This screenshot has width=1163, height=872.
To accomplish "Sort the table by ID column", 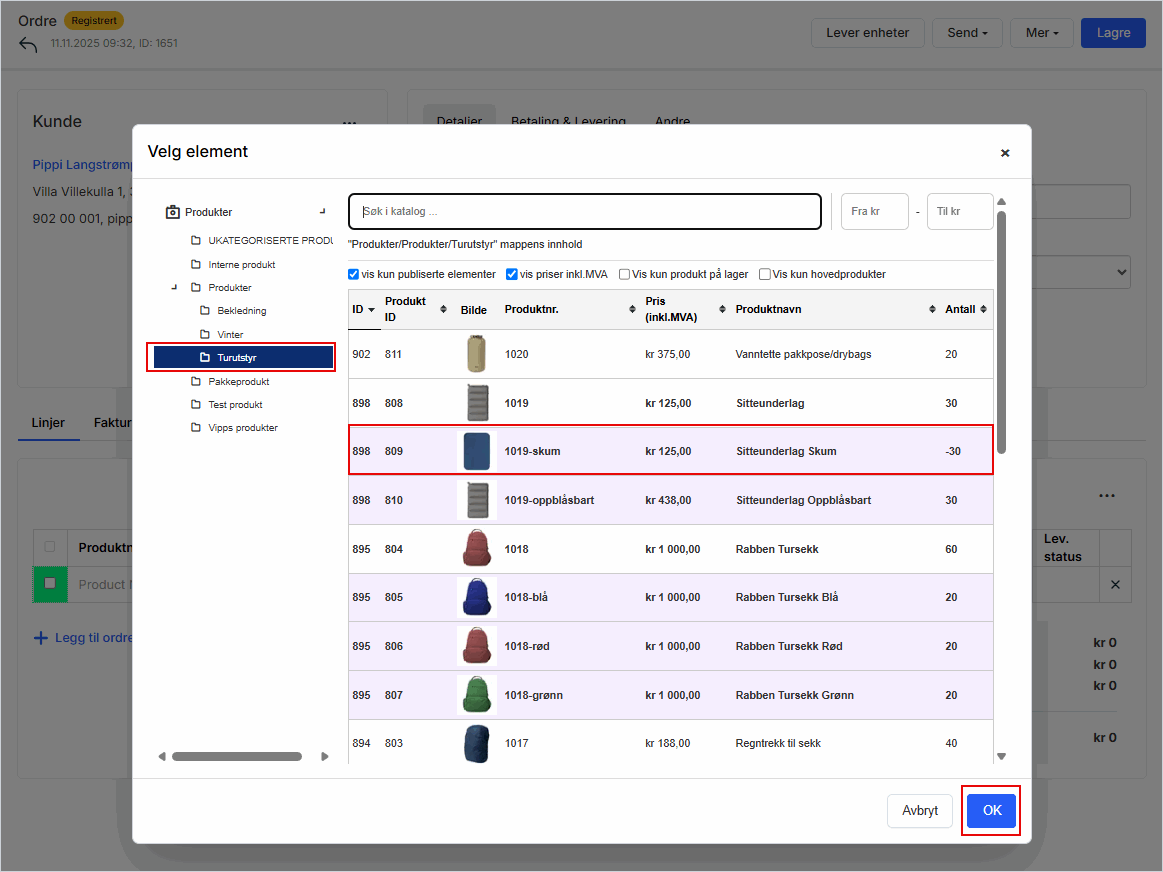I will (x=364, y=310).
